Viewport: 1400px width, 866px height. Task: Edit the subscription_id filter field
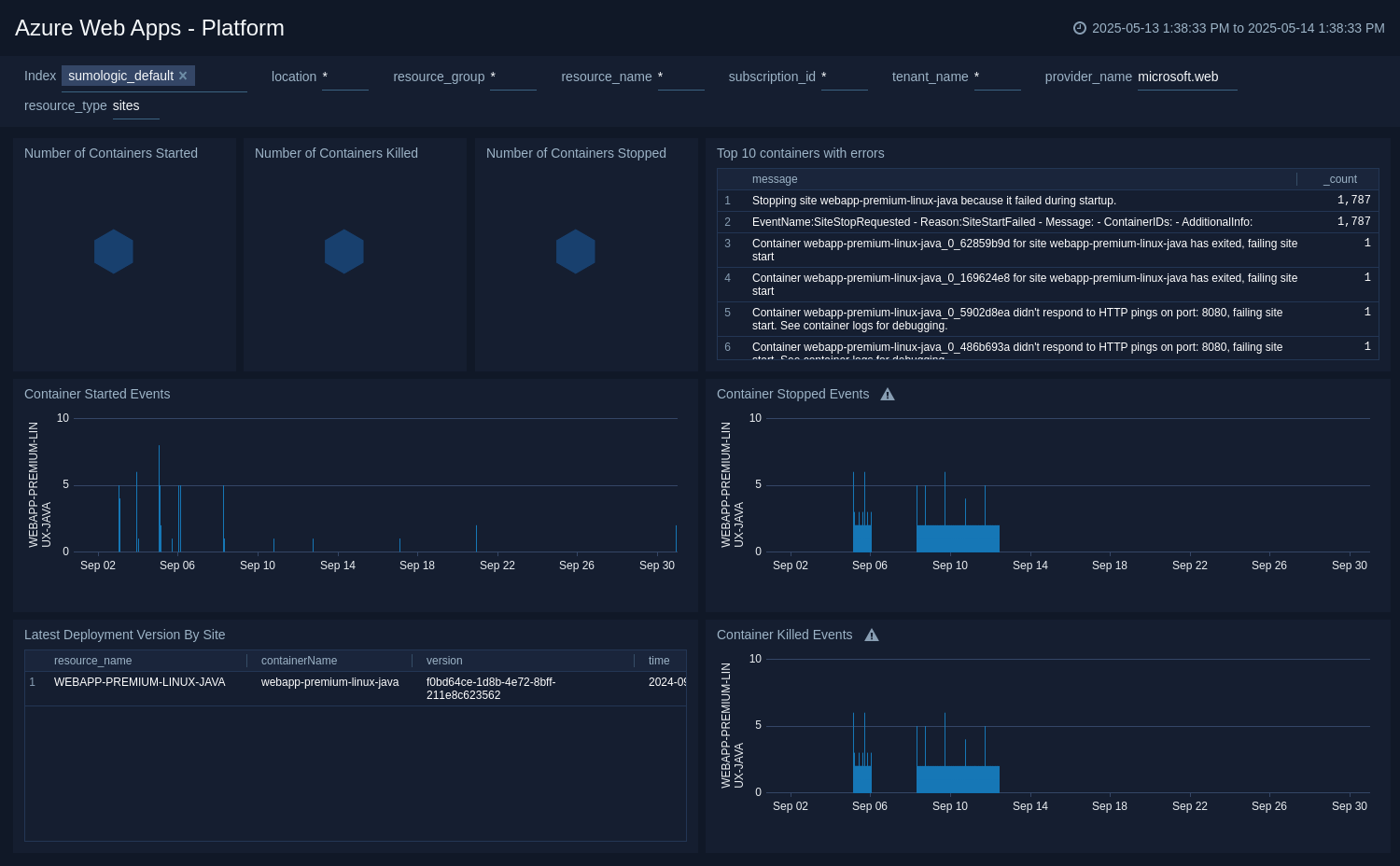845,77
